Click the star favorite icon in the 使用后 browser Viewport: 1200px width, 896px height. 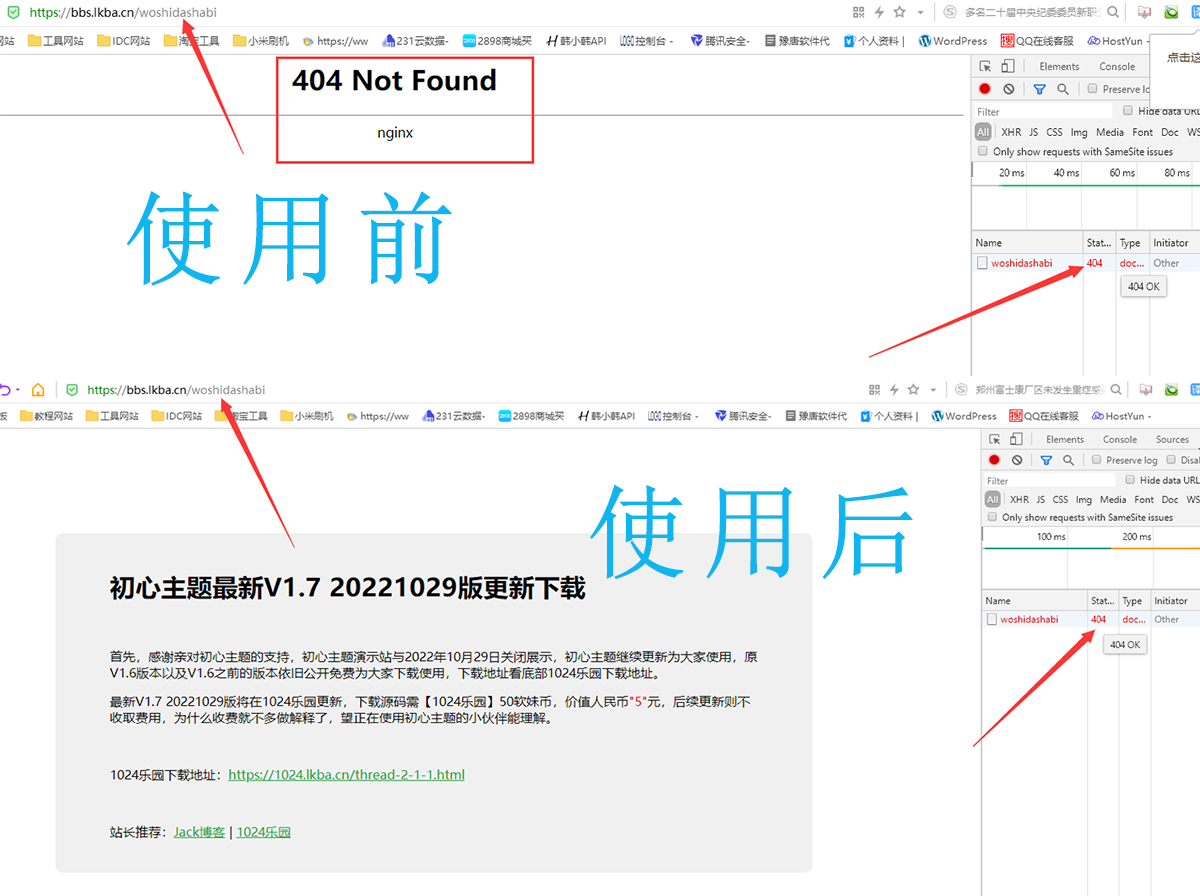(x=913, y=390)
